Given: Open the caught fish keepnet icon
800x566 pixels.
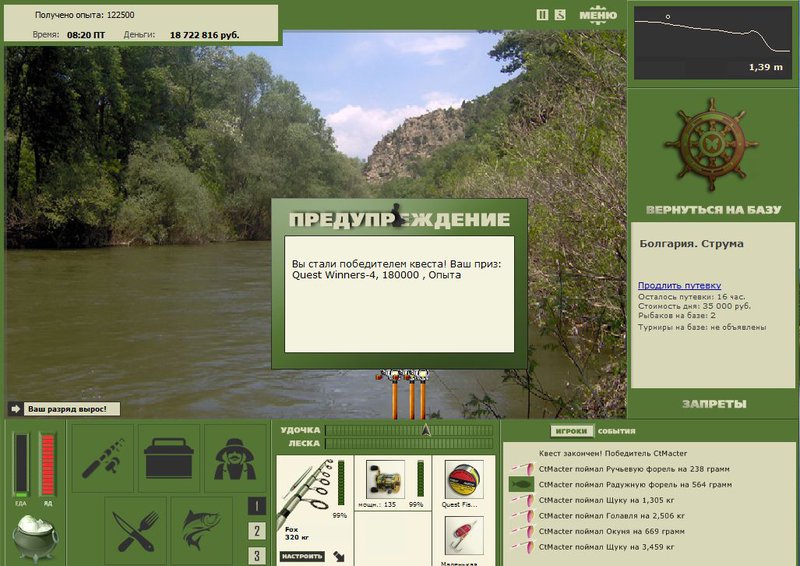Looking at the screenshot, I should click(x=202, y=531).
